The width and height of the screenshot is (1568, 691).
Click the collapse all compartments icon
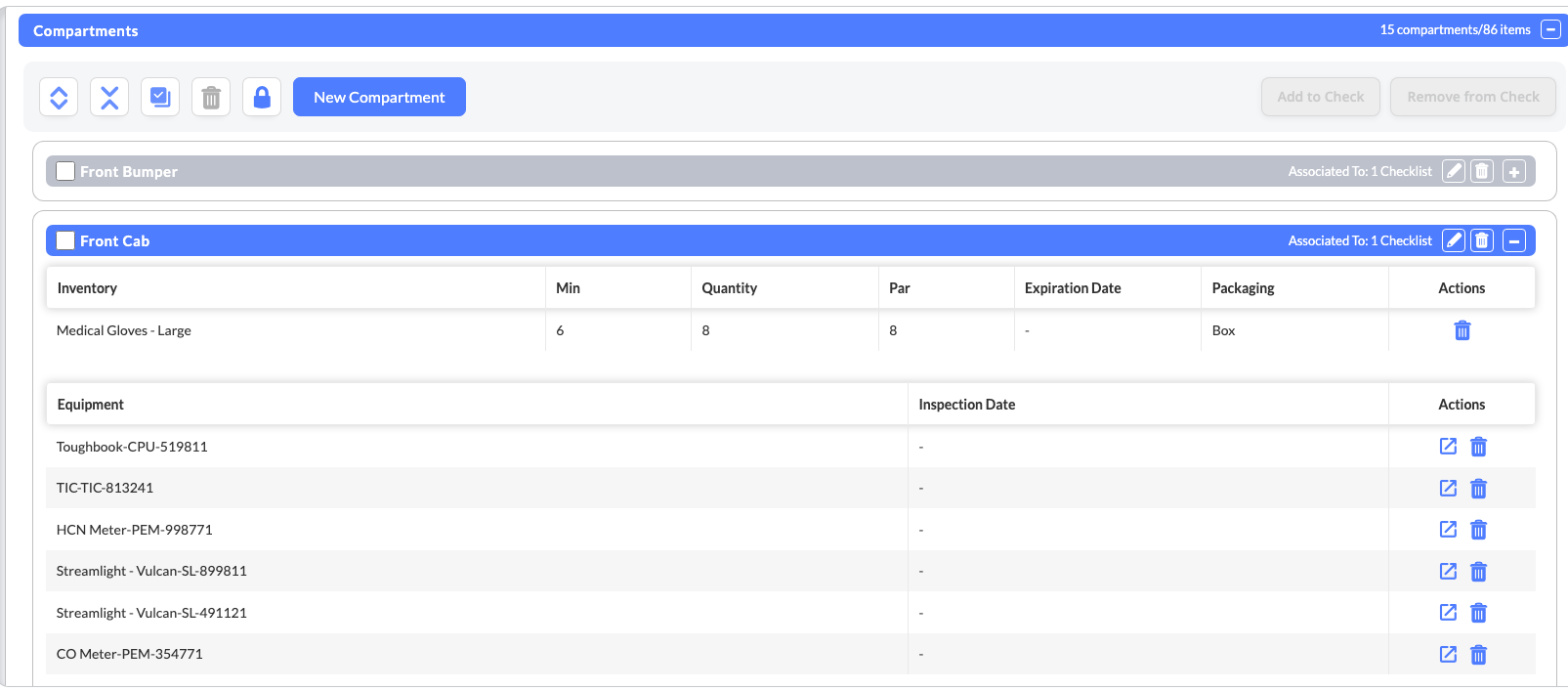pos(109,97)
